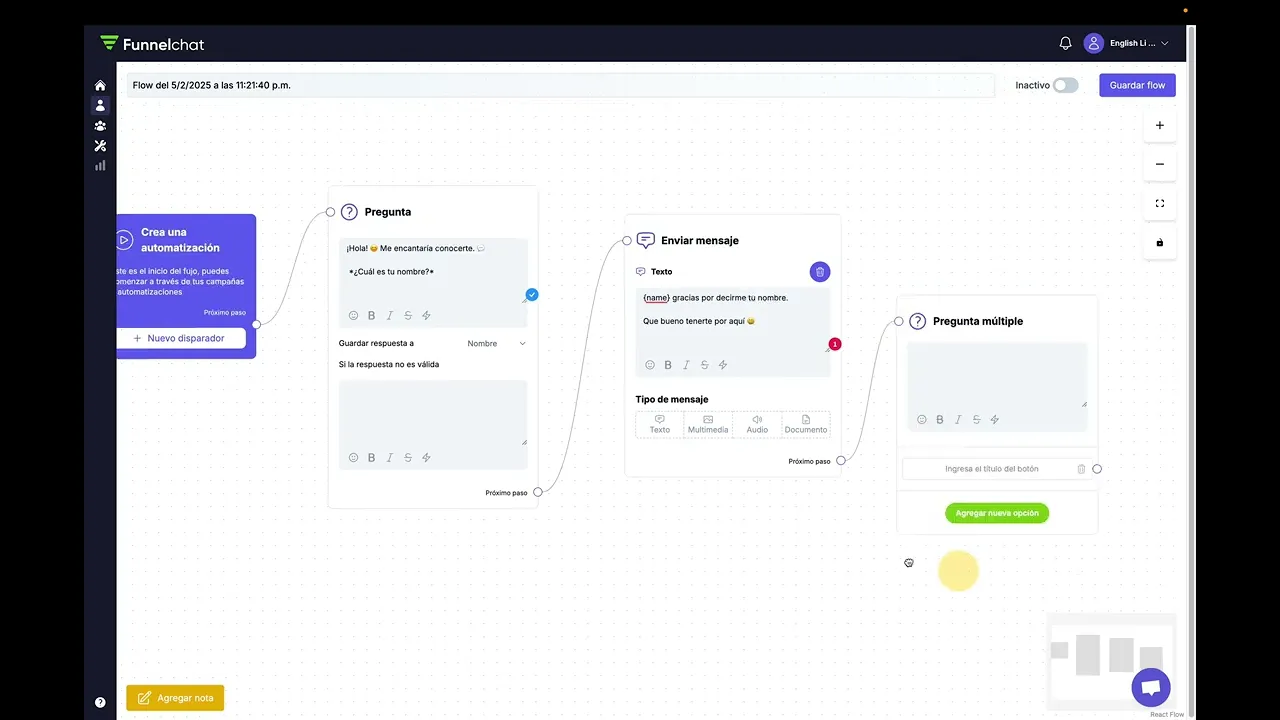Open the home icon in left sidebar
The width and height of the screenshot is (1280, 720).
coord(100,86)
